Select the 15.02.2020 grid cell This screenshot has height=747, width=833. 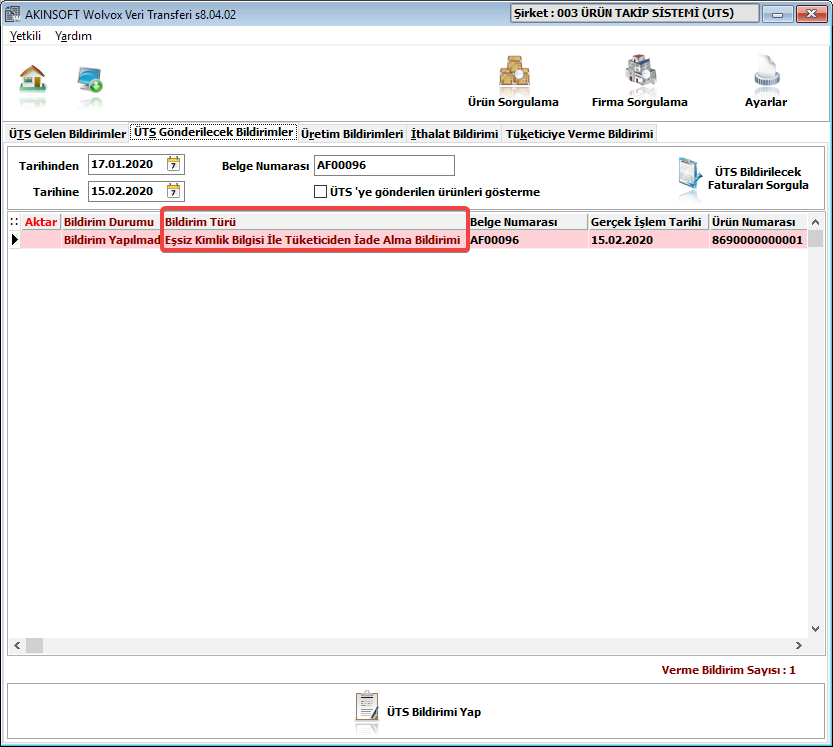[648, 240]
